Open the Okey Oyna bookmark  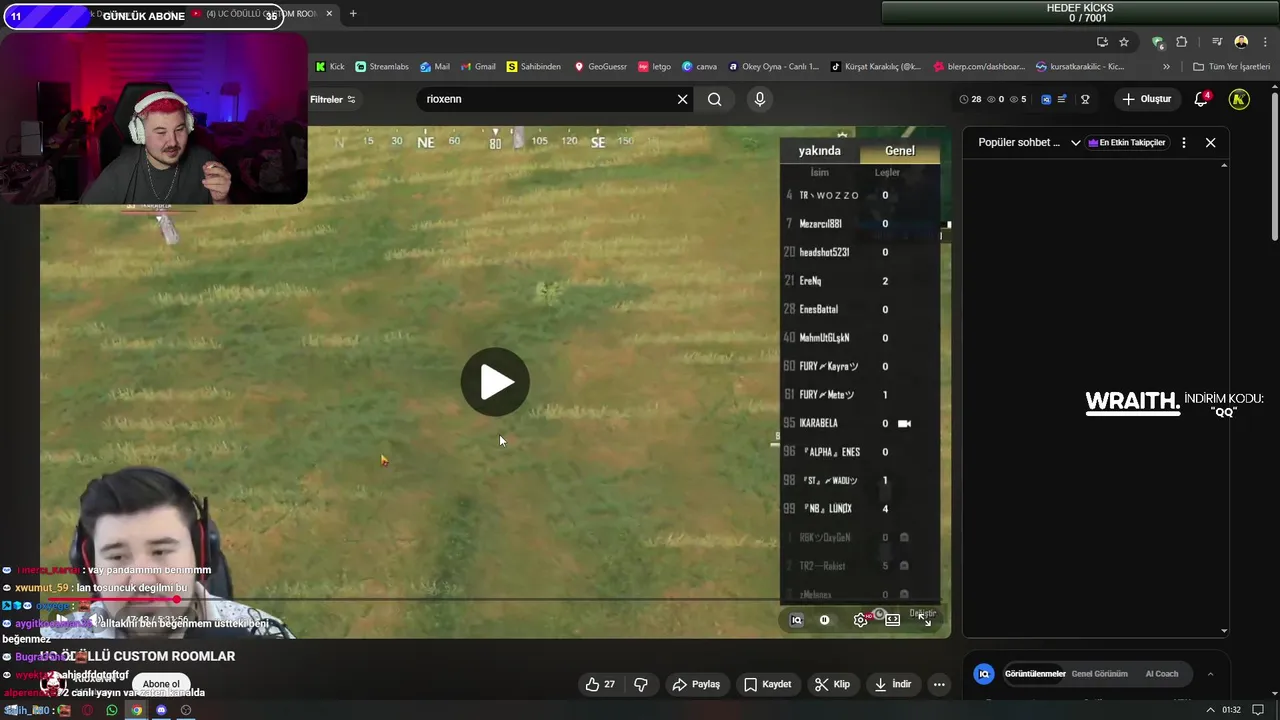[774, 67]
